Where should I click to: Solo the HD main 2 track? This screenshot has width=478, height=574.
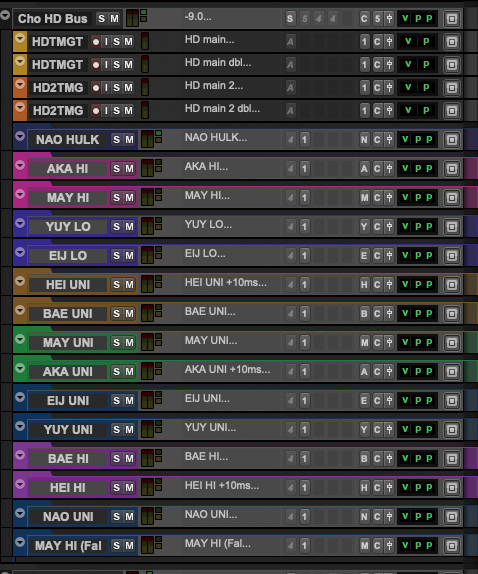point(117,88)
